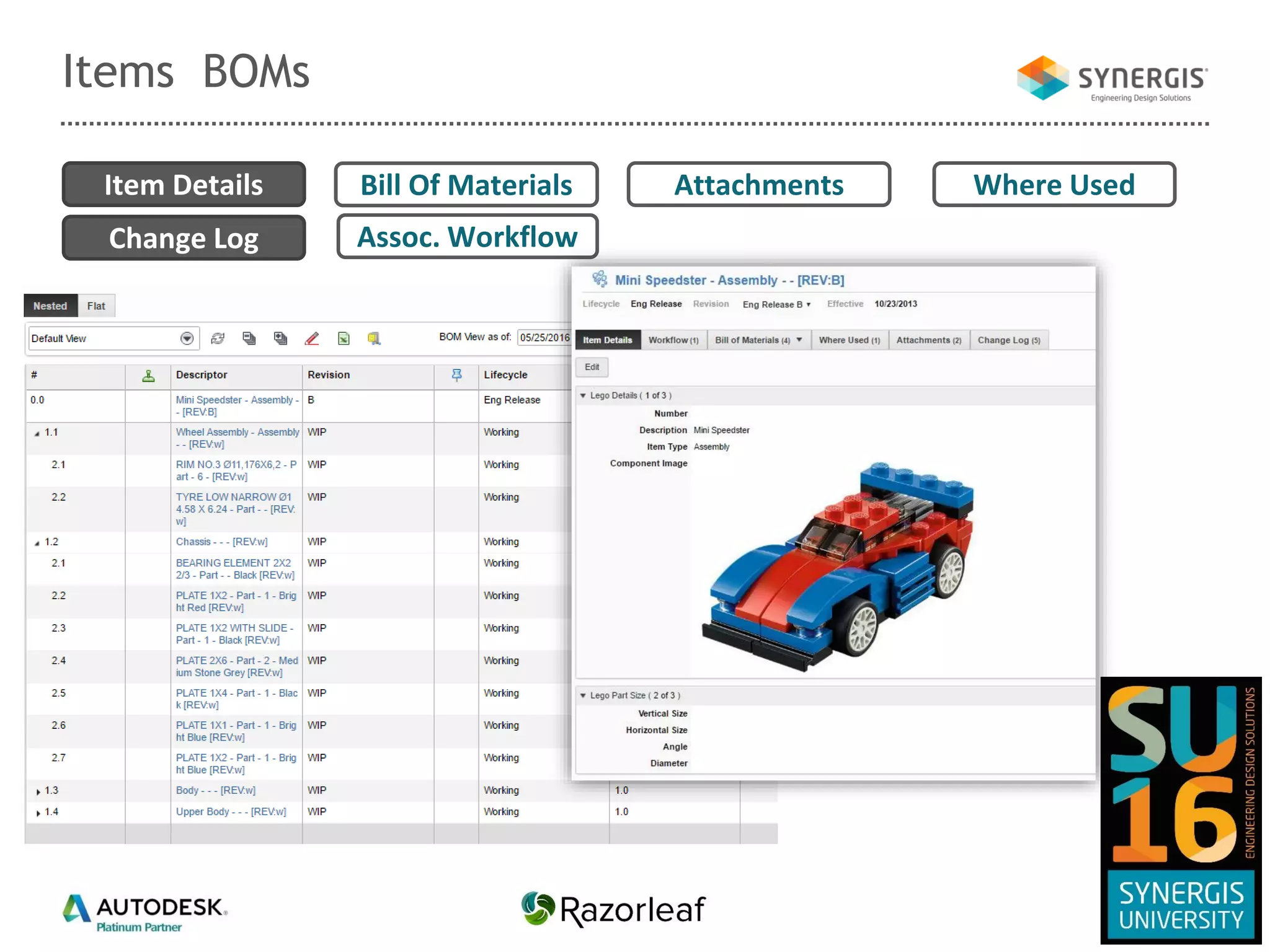The image size is (1270, 952).
Task: Select the Item Details tab in item window
Action: [x=608, y=340]
